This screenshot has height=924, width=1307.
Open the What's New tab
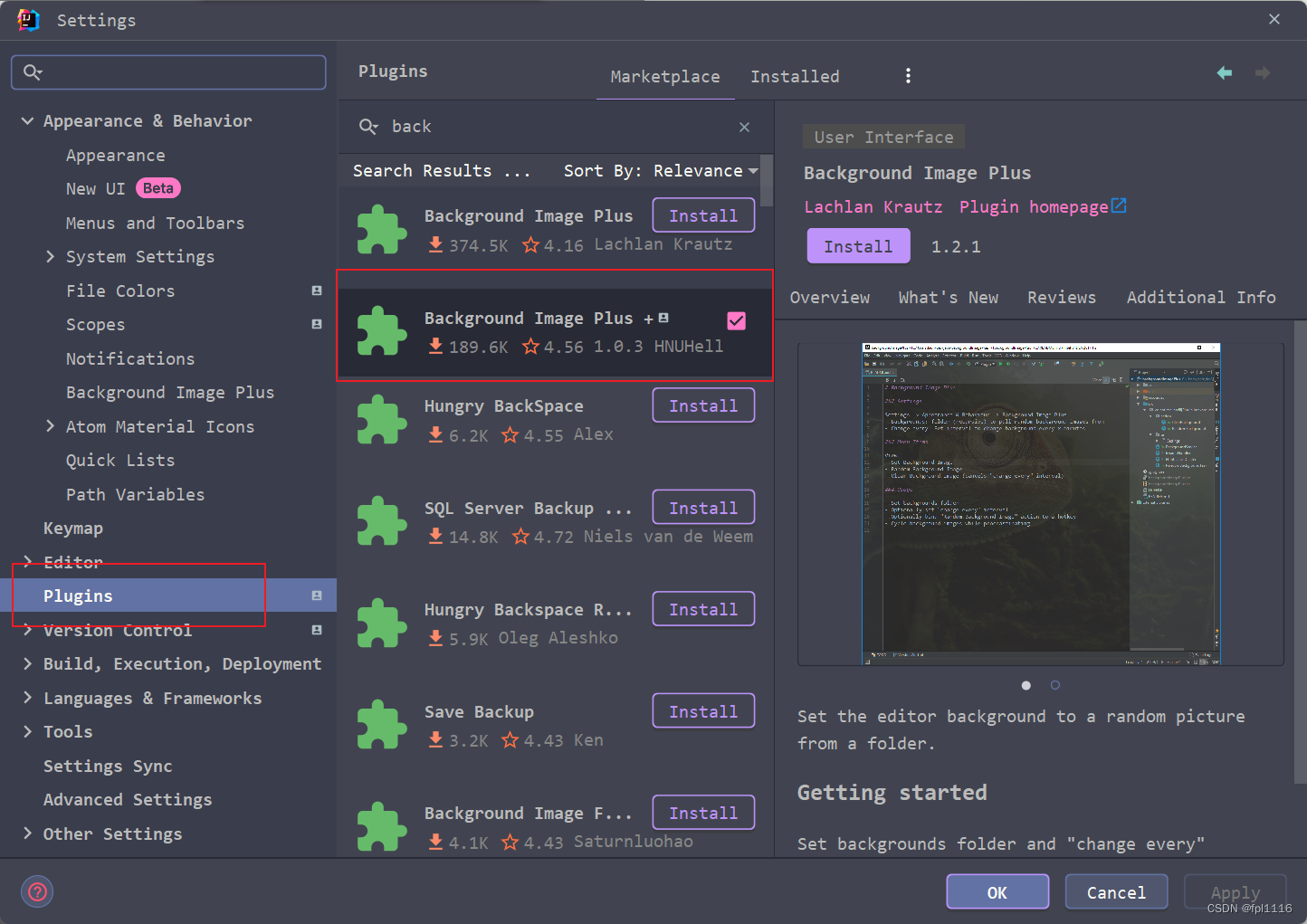tap(947, 297)
